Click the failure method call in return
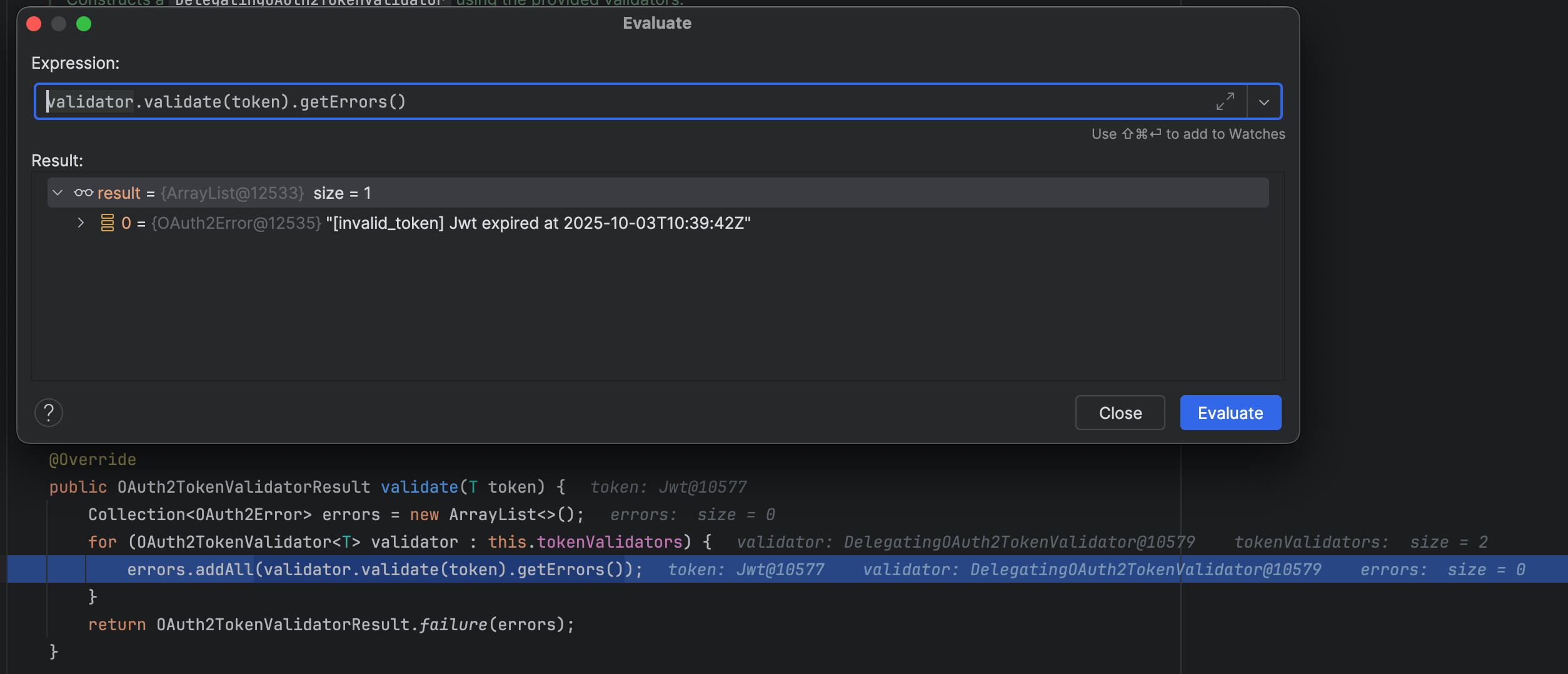The image size is (1568, 674). [452, 625]
